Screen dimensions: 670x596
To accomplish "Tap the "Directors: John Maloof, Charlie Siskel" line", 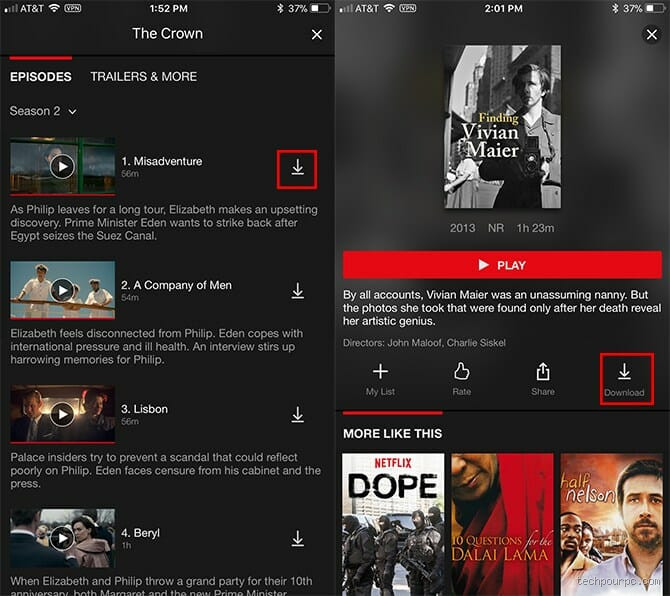I will click(x=424, y=343).
